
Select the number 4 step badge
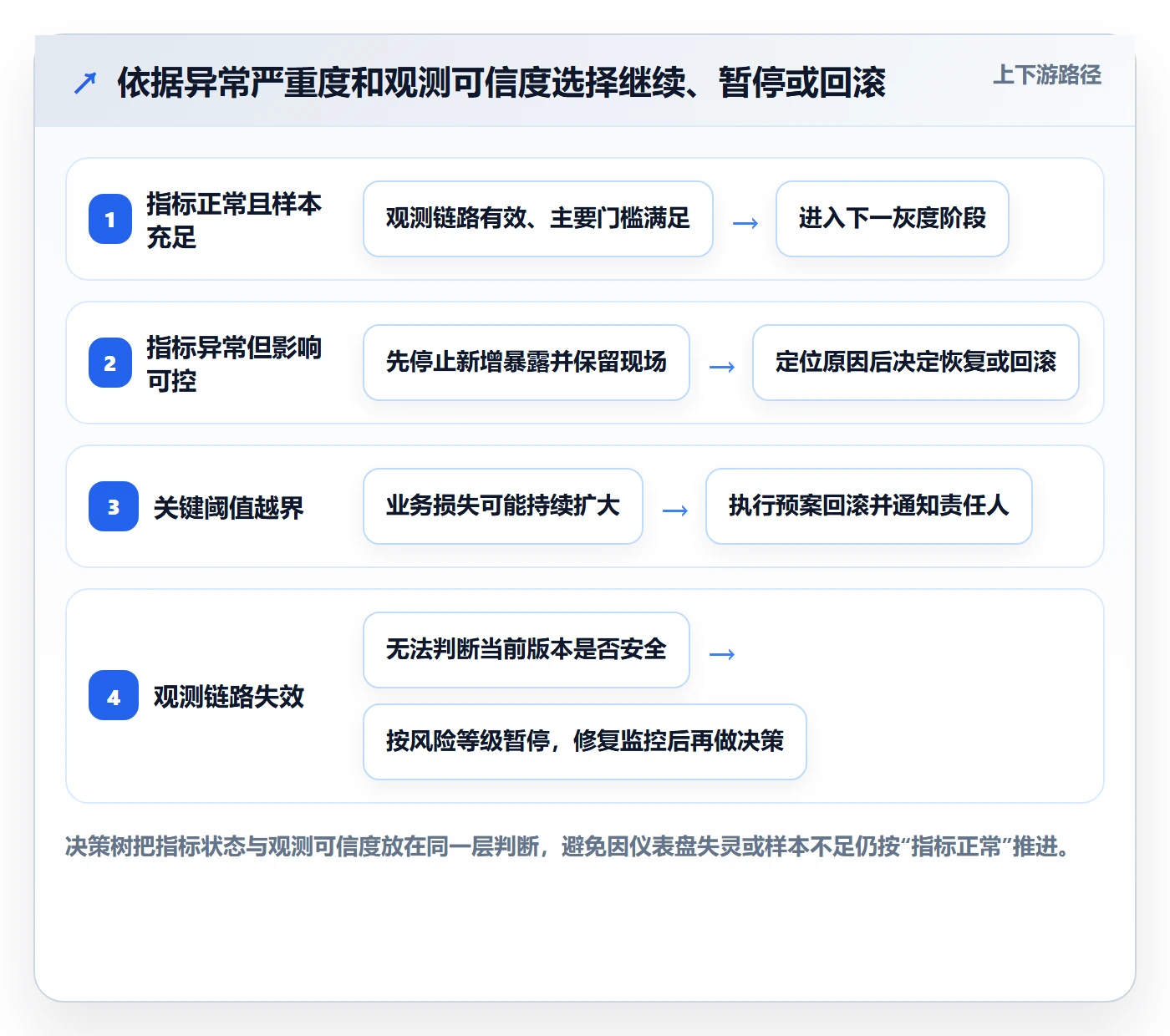coord(114,695)
